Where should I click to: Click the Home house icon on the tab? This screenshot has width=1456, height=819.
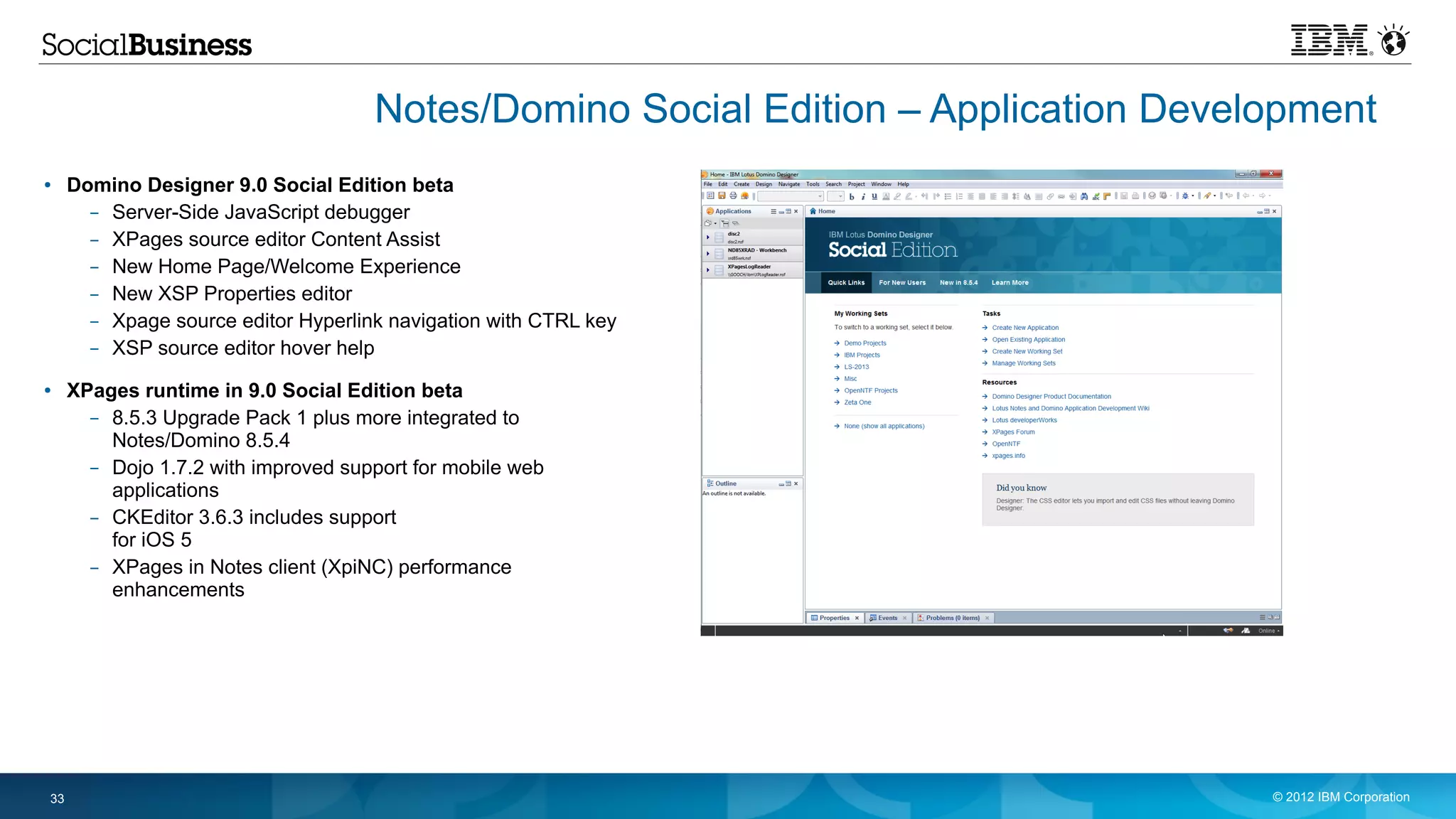pos(813,211)
